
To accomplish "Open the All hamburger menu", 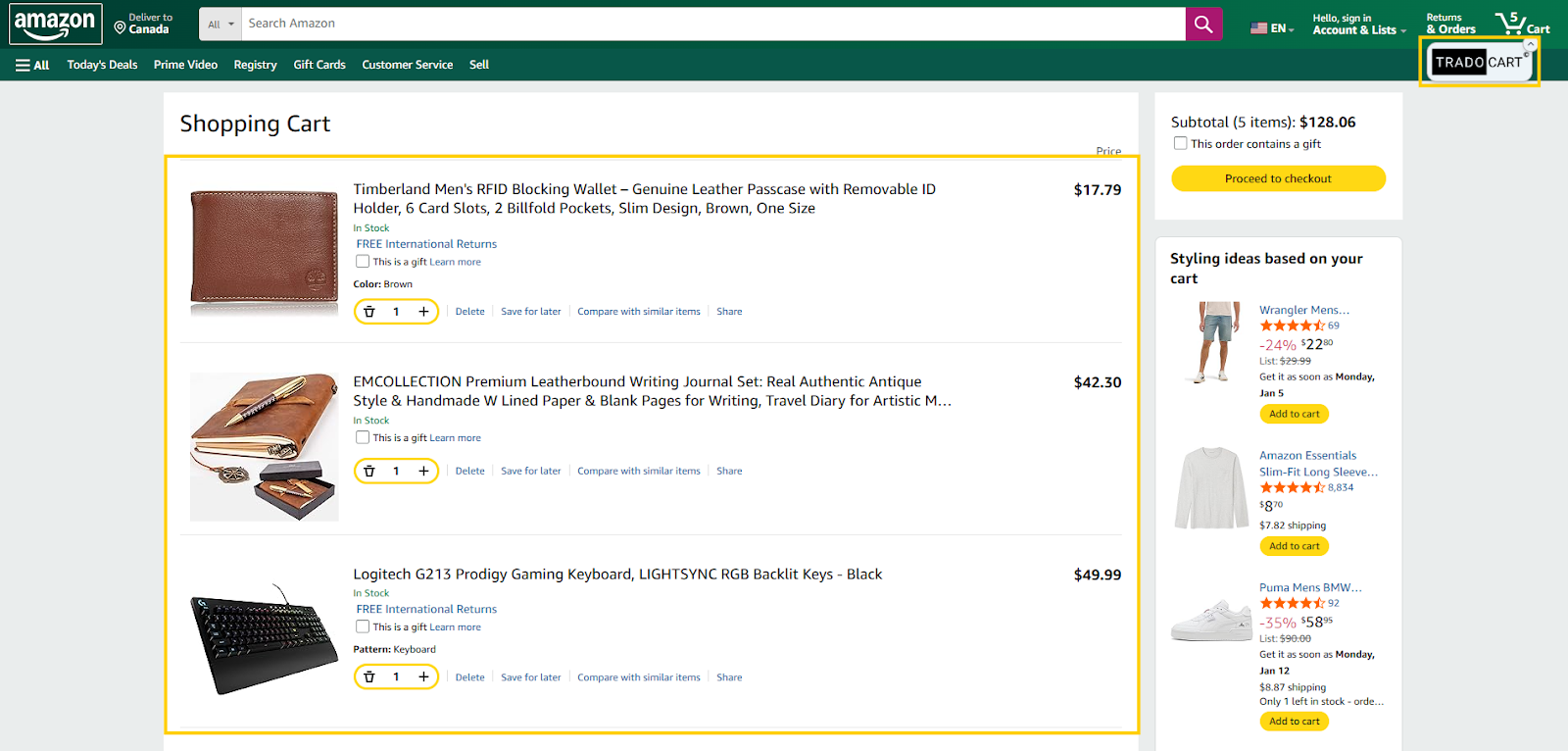I will (32, 65).
